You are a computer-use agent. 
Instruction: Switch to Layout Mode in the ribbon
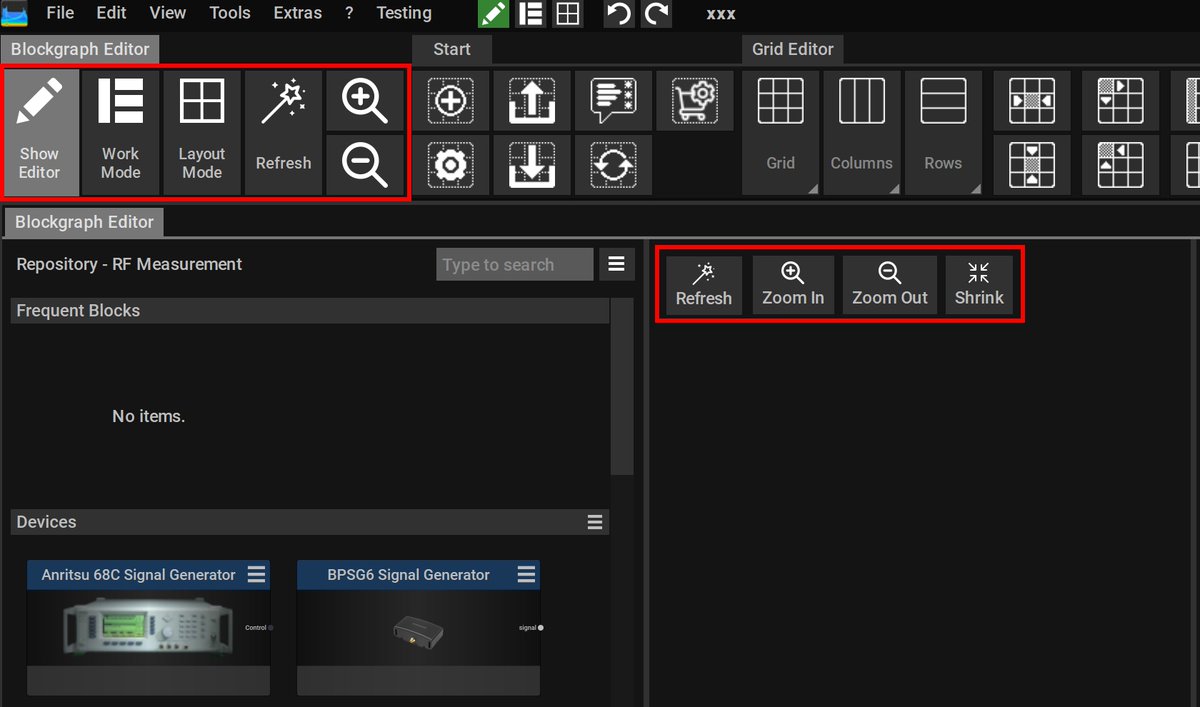point(202,132)
